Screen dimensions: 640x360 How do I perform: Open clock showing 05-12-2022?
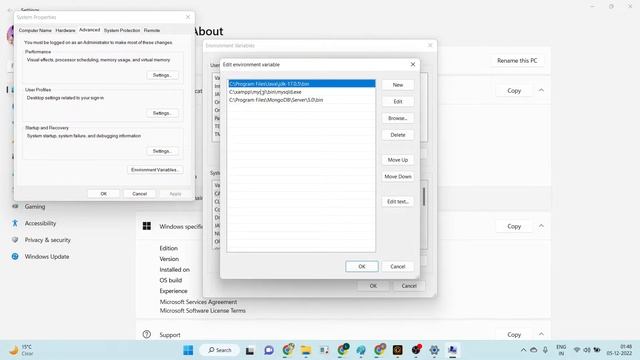619,350
